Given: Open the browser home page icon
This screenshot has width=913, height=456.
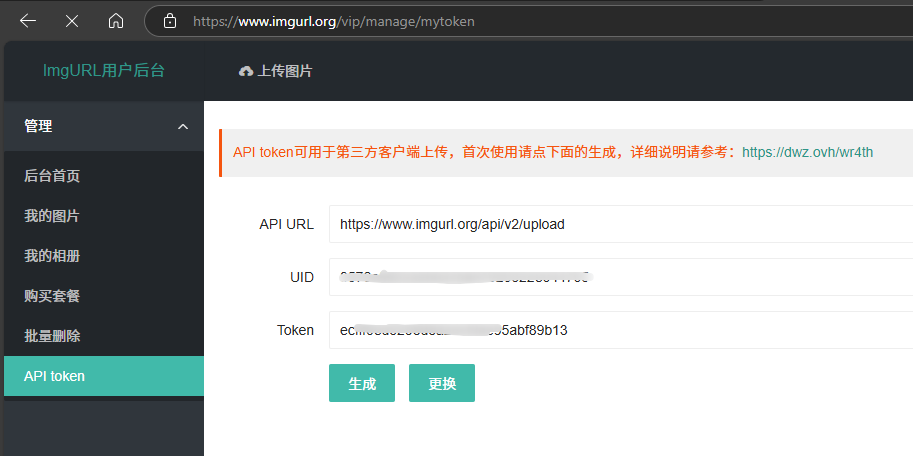Looking at the screenshot, I should pos(116,22).
